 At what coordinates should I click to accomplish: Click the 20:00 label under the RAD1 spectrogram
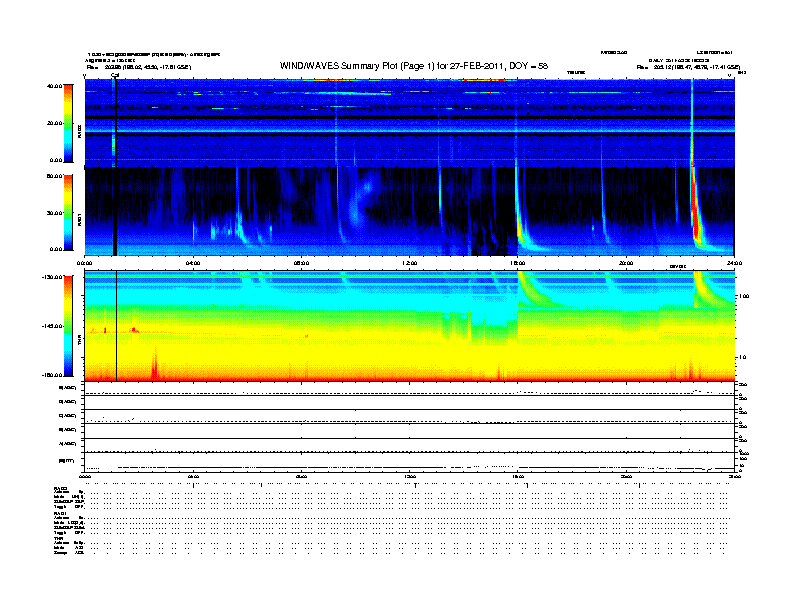tap(626, 263)
